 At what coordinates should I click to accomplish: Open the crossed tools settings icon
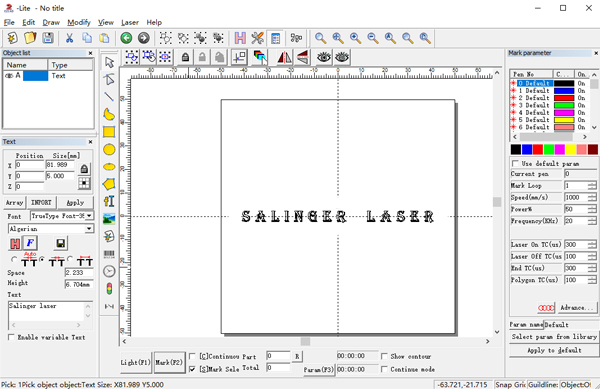point(258,38)
